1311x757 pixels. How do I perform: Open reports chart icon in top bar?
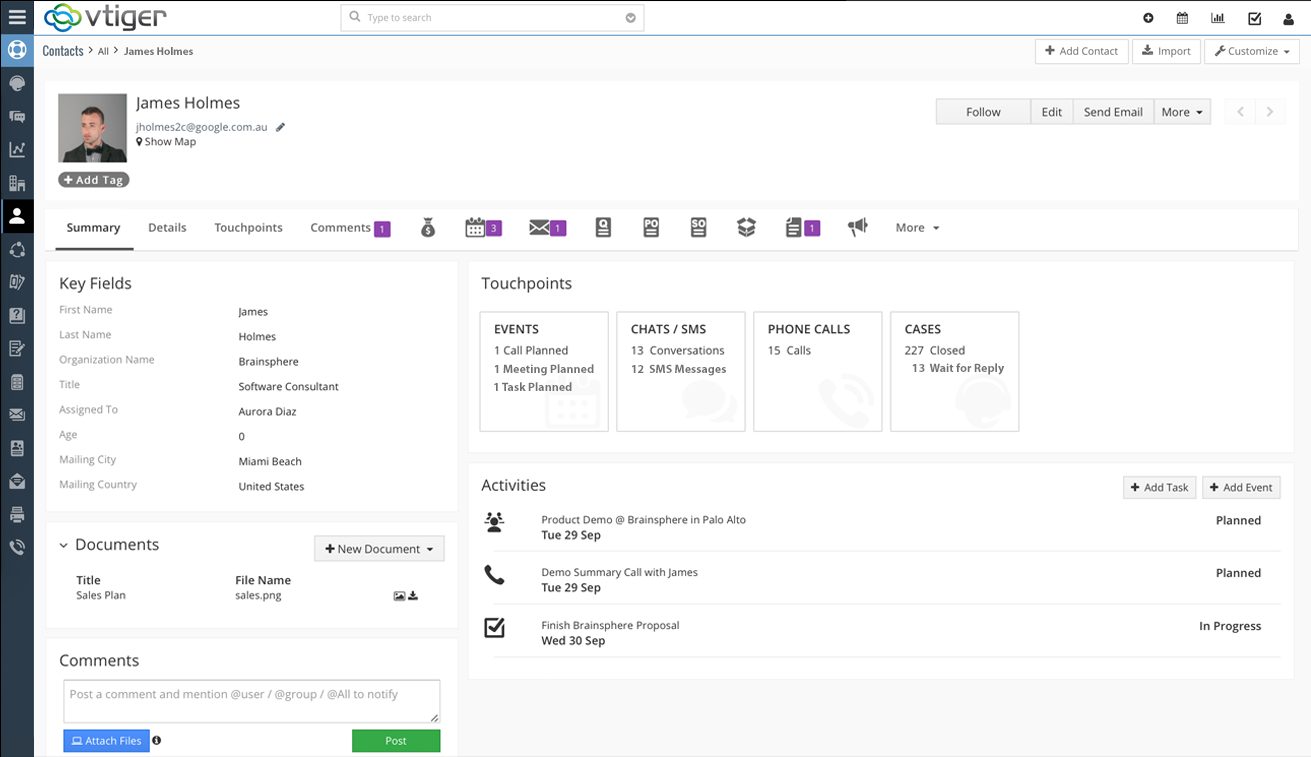pyautogui.click(x=1217, y=18)
